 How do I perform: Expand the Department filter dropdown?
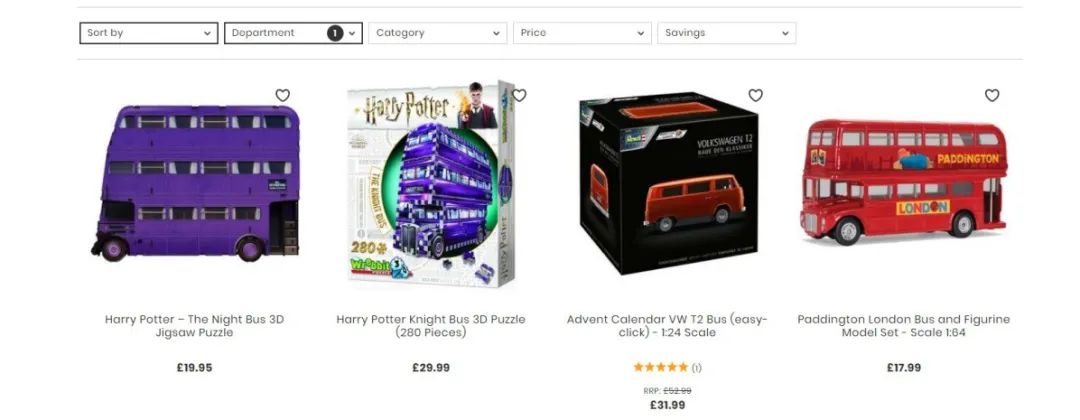pyautogui.click(x=293, y=33)
